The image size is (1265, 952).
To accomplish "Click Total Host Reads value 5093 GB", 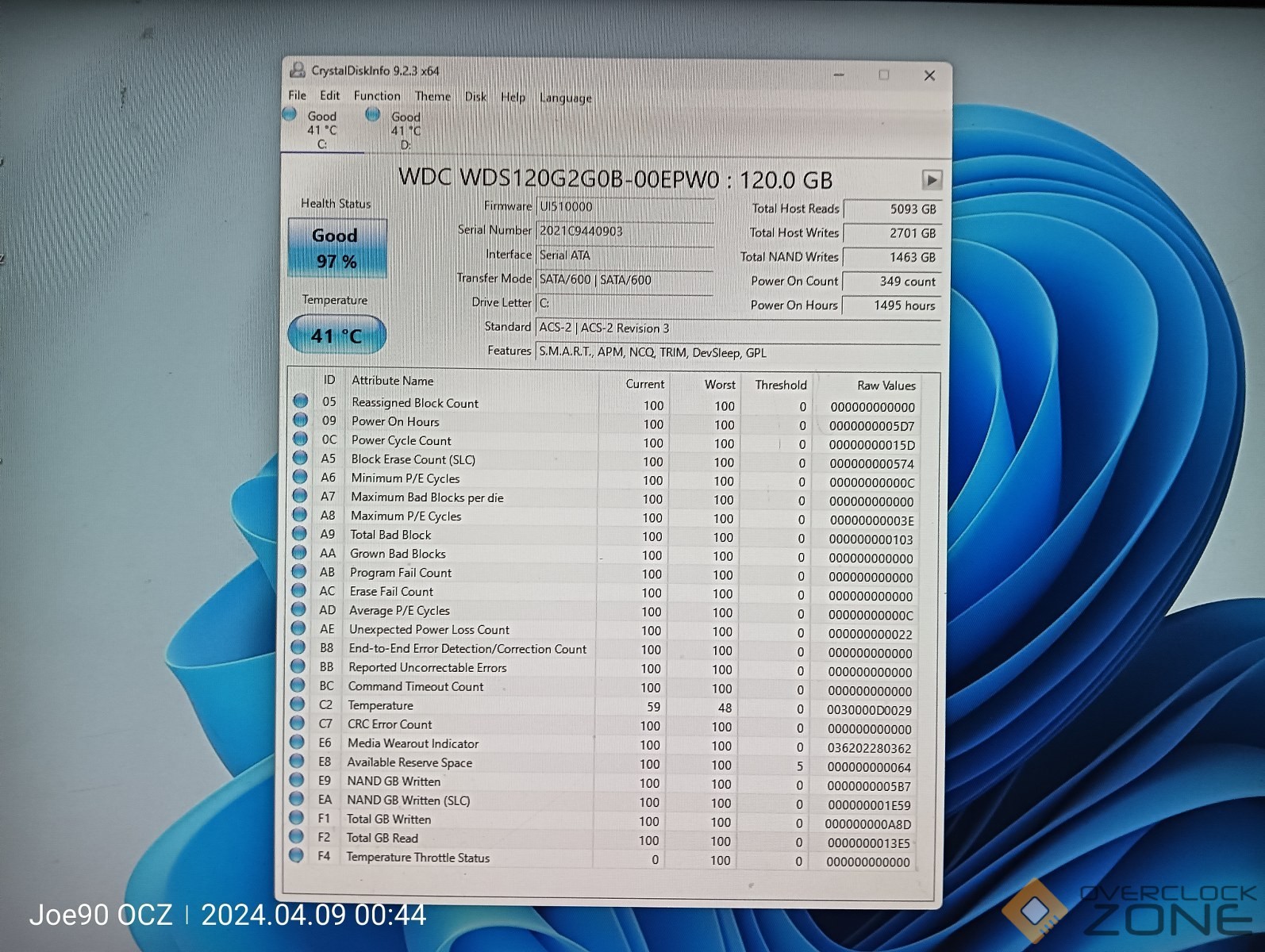I will (x=892, y=209).
